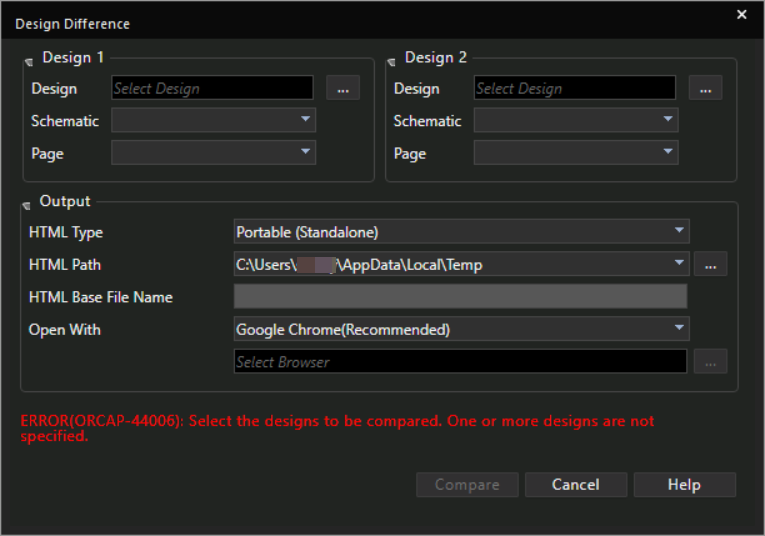Click the Design 1 Select Design field
The image size is (765, 536).
(212, 88)
